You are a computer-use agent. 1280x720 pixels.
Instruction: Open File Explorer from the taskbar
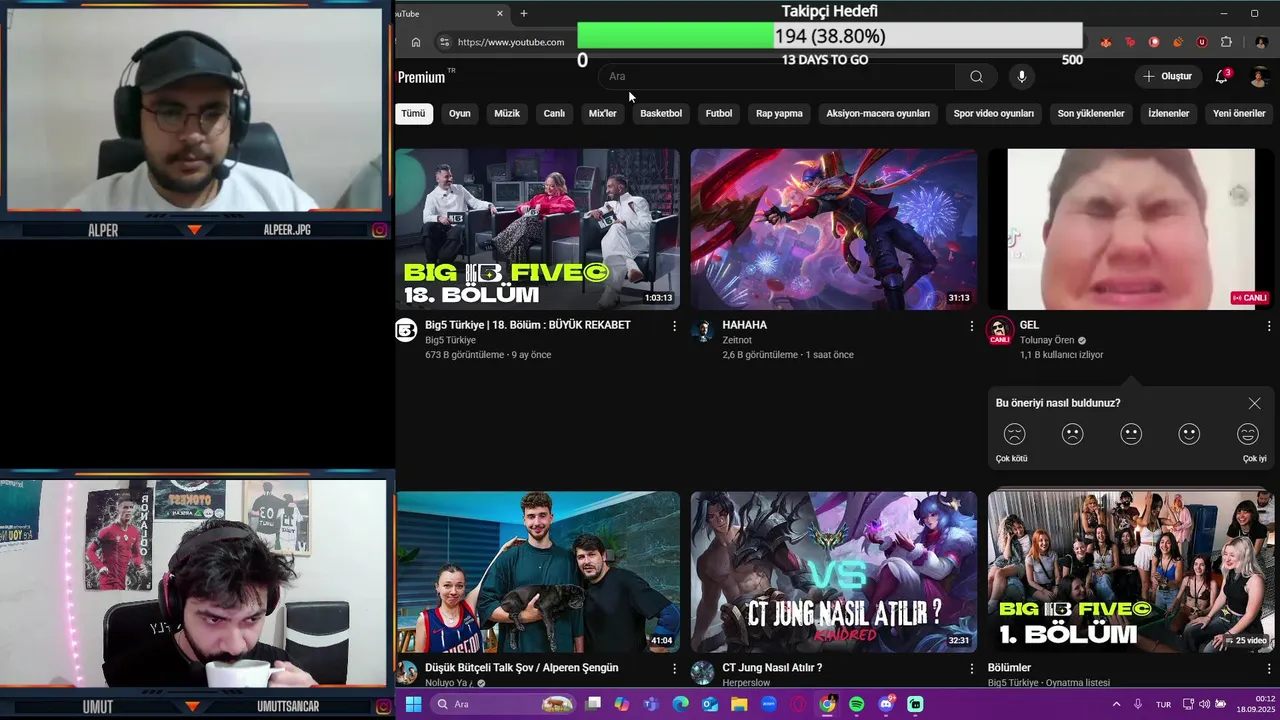[x=739, y=704]
